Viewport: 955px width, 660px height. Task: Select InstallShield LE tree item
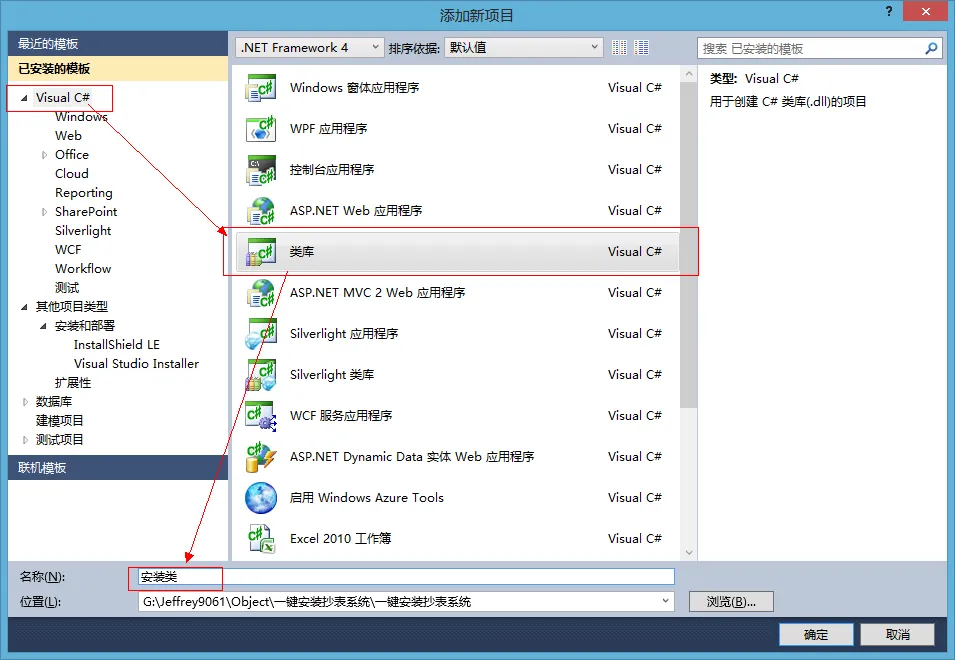point(117,345)
